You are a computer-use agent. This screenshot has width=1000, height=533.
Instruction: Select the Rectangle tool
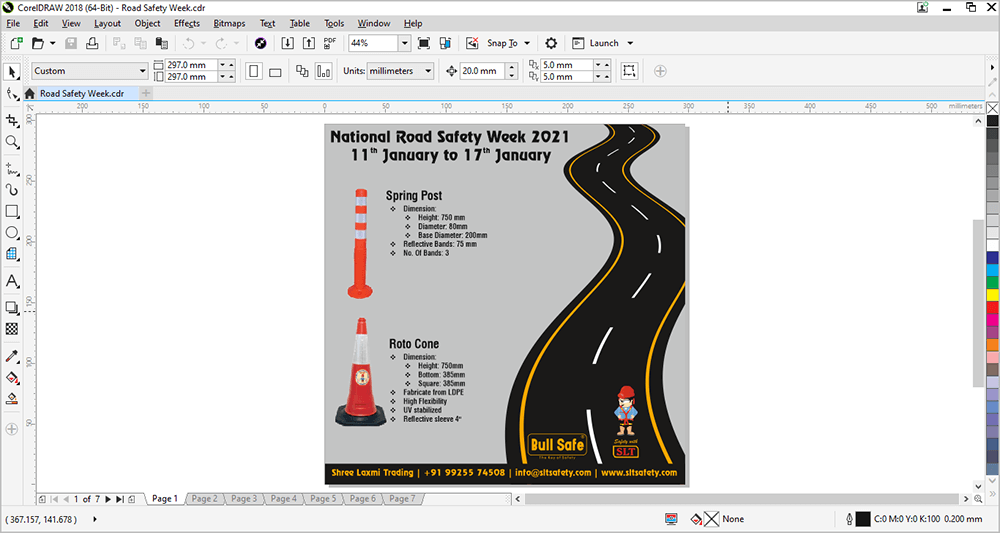point(12,212)
